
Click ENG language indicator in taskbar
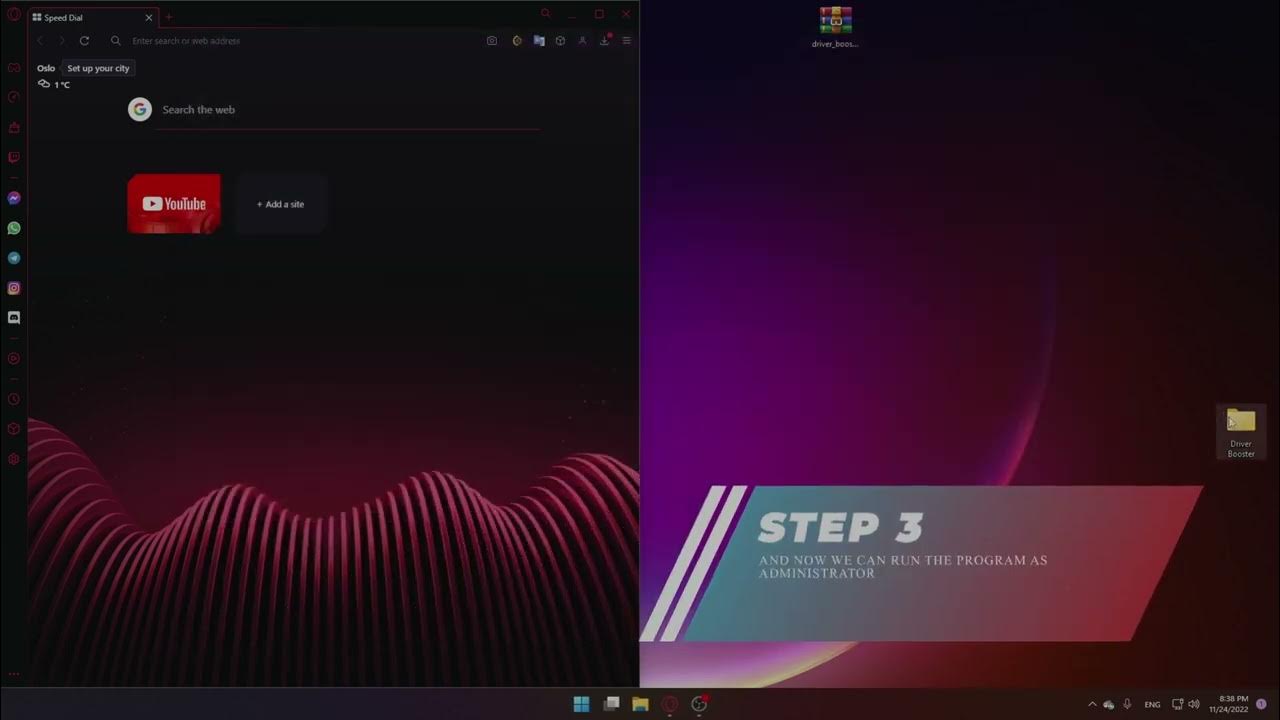tap(1153, 704)
